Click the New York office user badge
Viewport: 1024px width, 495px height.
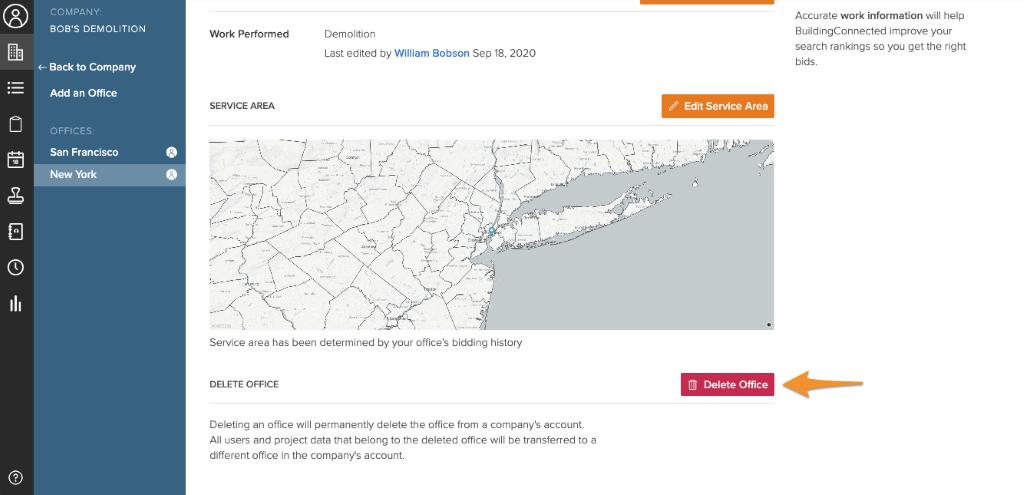[171, 175]
